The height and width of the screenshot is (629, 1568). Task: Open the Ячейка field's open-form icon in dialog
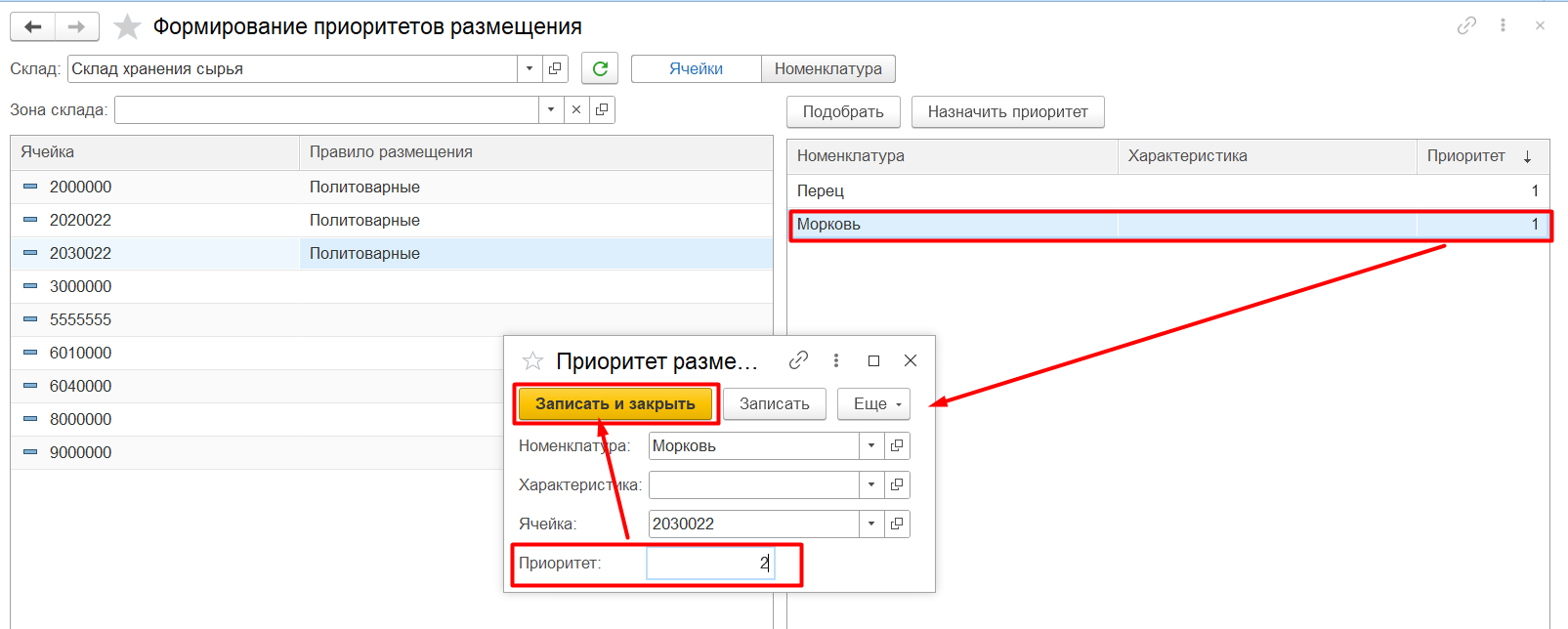click(897, 524)
